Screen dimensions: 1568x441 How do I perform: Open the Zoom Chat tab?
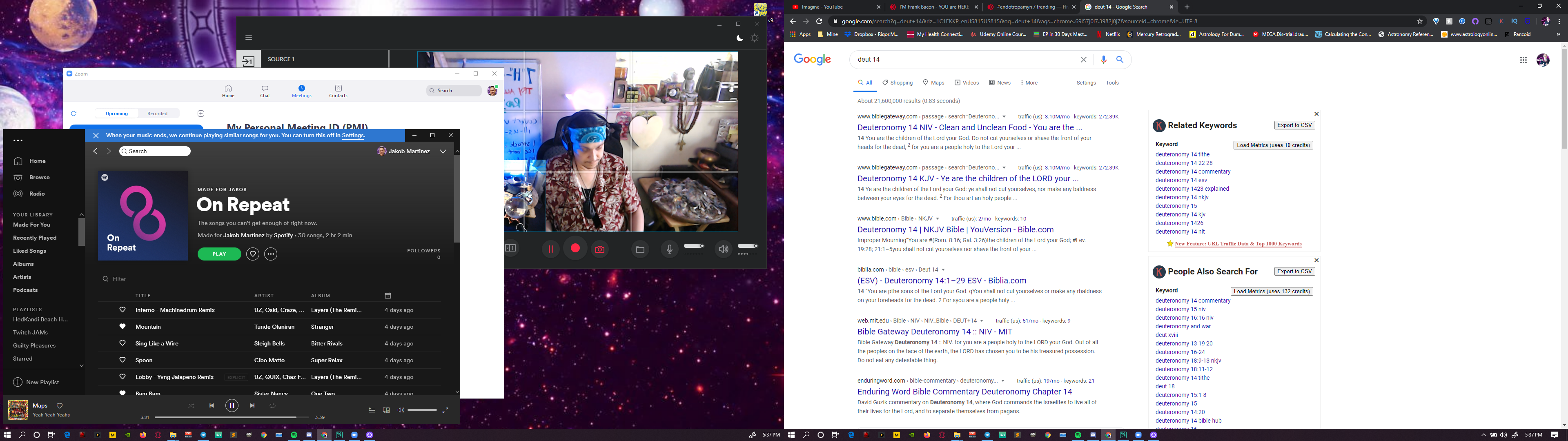pos(265,91)
